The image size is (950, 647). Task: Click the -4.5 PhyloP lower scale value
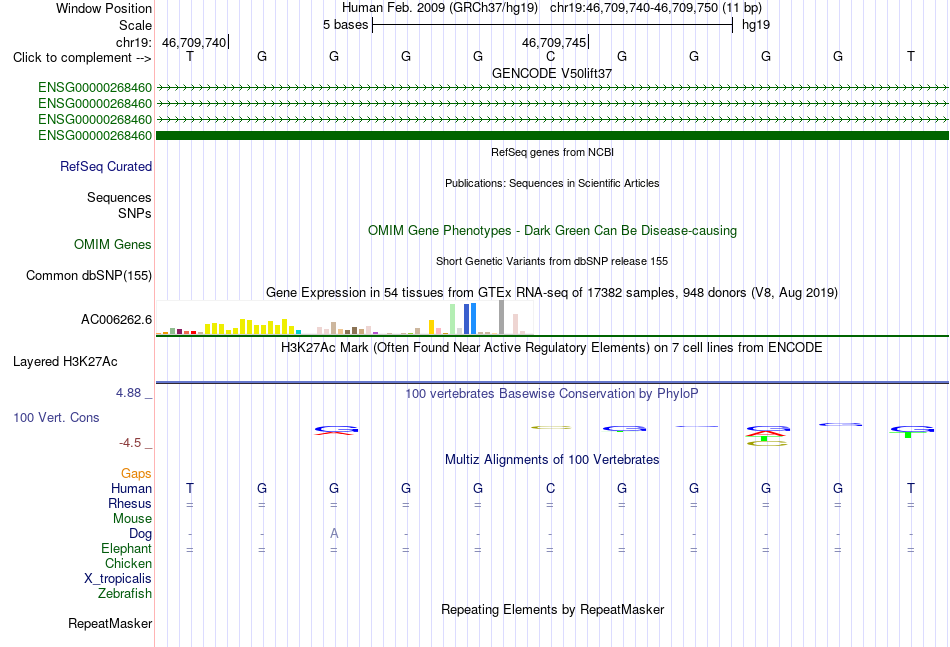(130, 443)
